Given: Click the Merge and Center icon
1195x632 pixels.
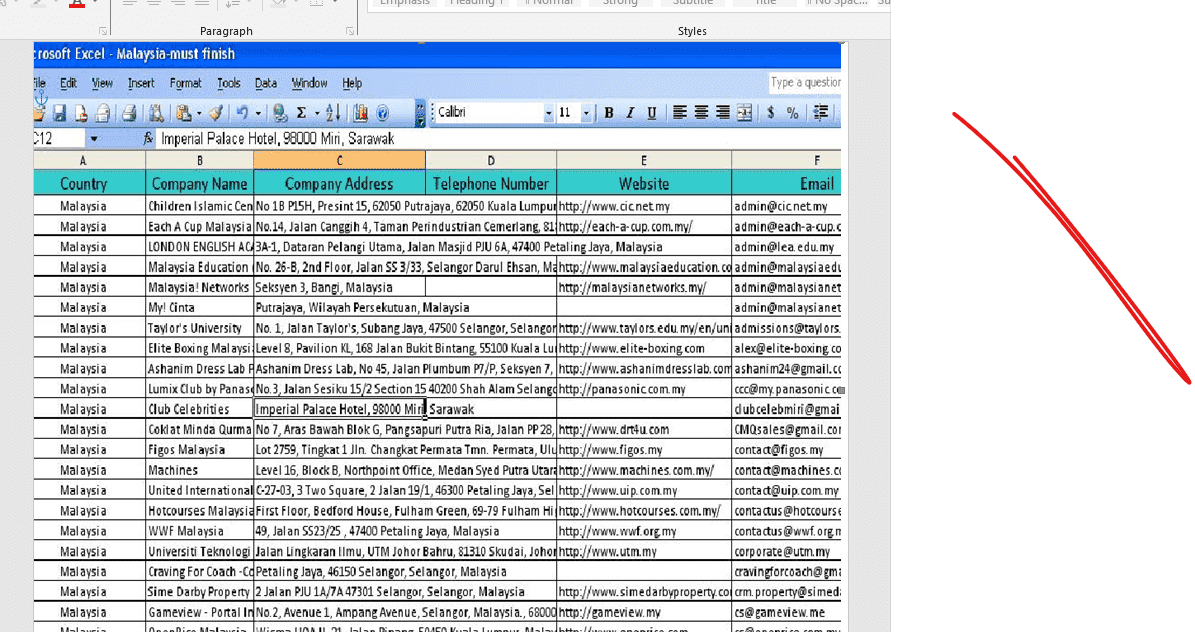Looking at the screenshot, I should click(x=744, y=113).
